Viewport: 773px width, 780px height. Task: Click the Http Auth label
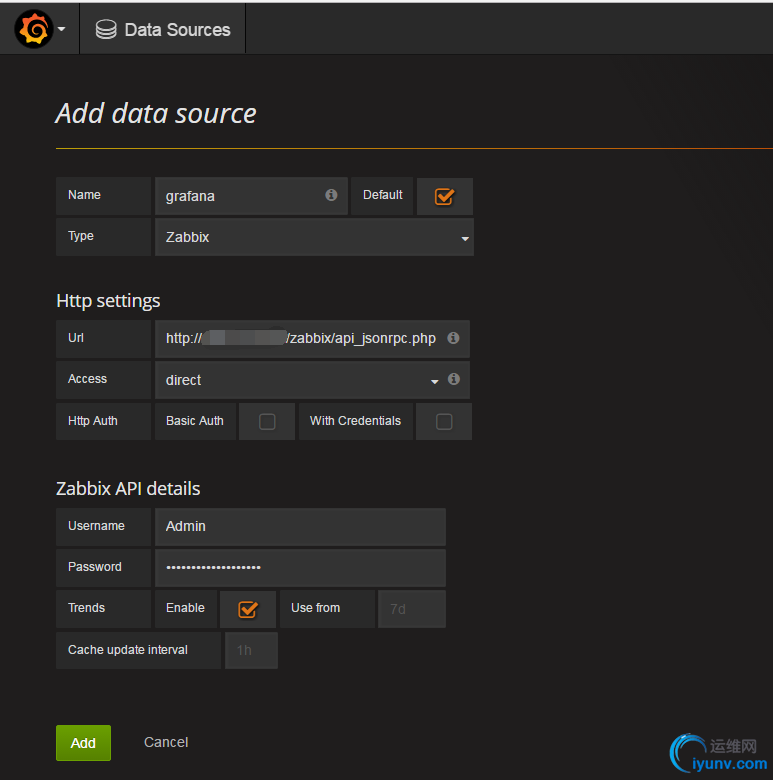coord(93,421)
